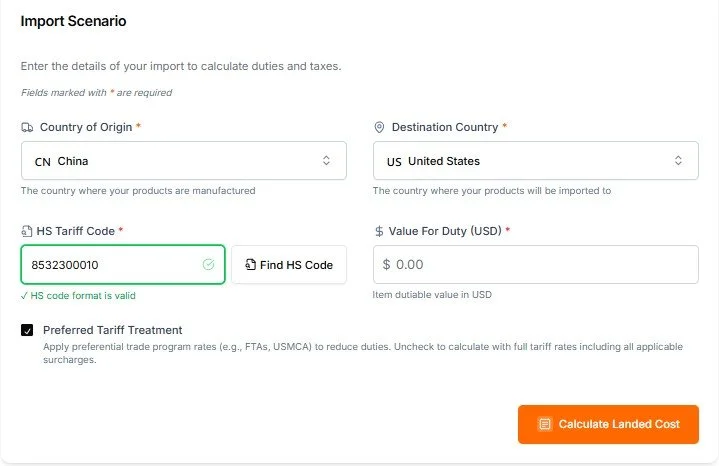
Task: Focus the HS Tariff Code input field
Action: 110,265
